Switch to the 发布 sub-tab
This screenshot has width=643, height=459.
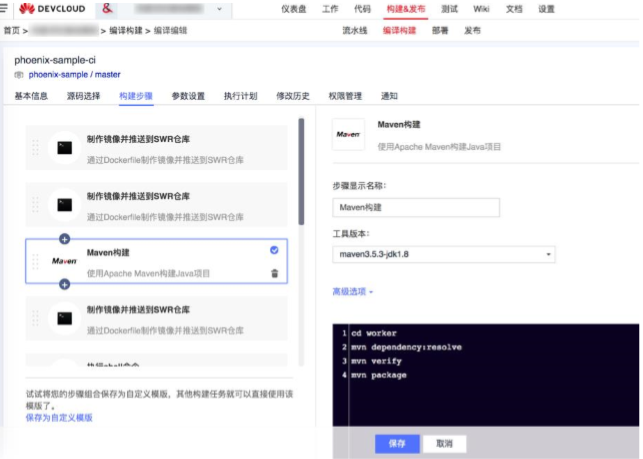[472, 30]
